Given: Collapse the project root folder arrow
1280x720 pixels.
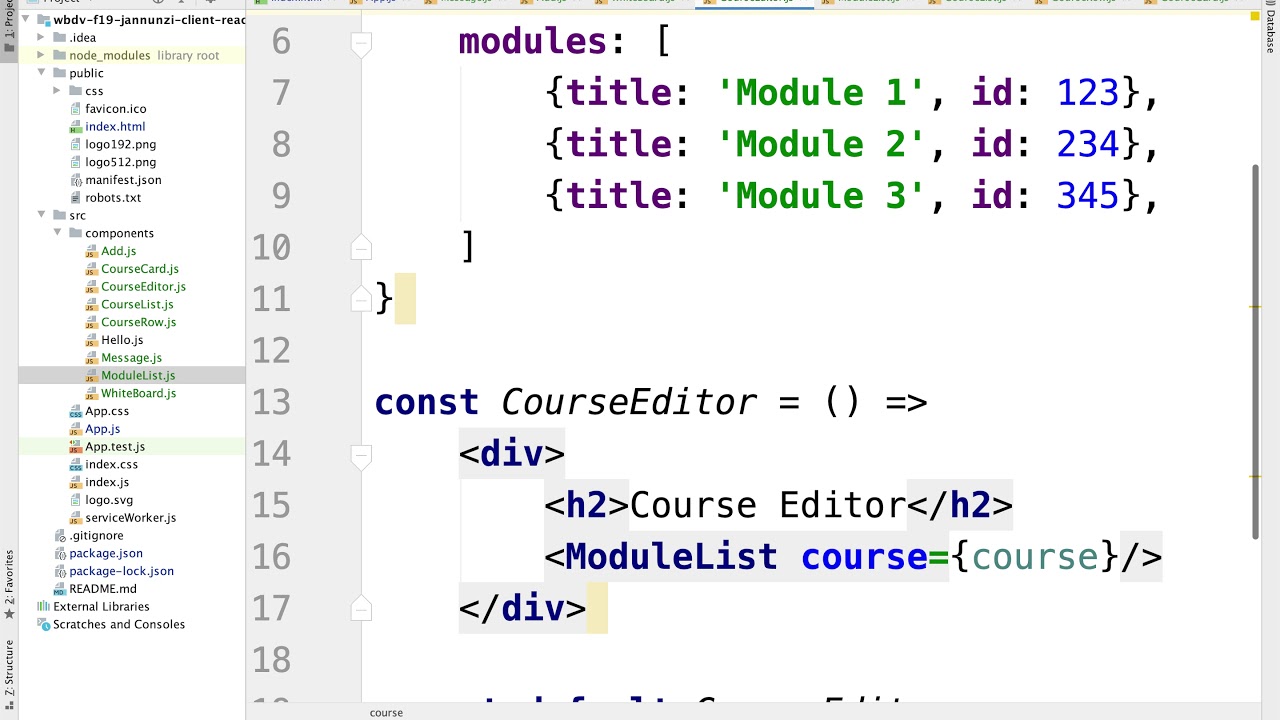Looking at the screenshot, I should pyautogui.click(x=26, y=20).
